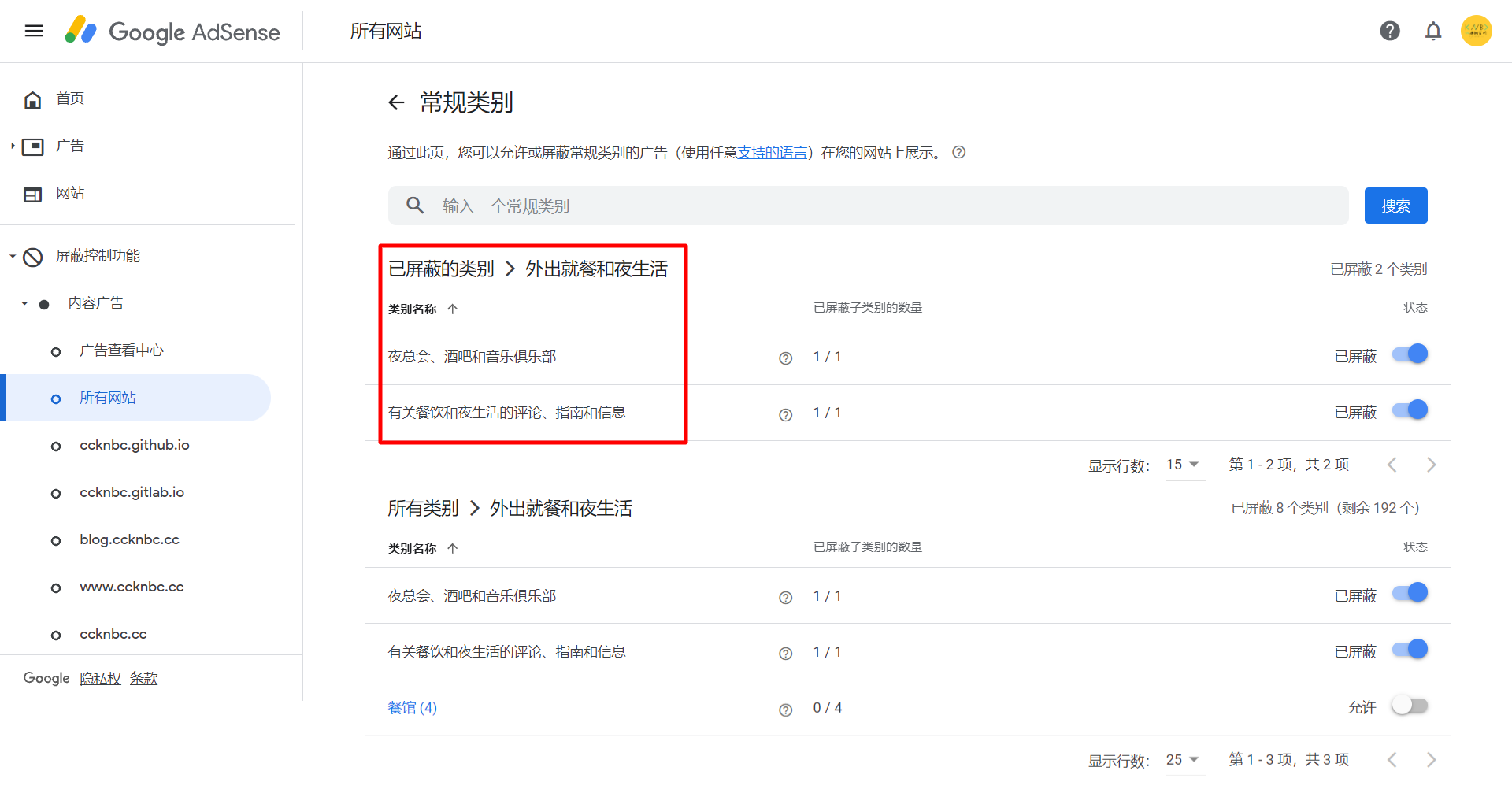
Task: Enable blocking for 餐馆 category
Action: point(1410,706)
